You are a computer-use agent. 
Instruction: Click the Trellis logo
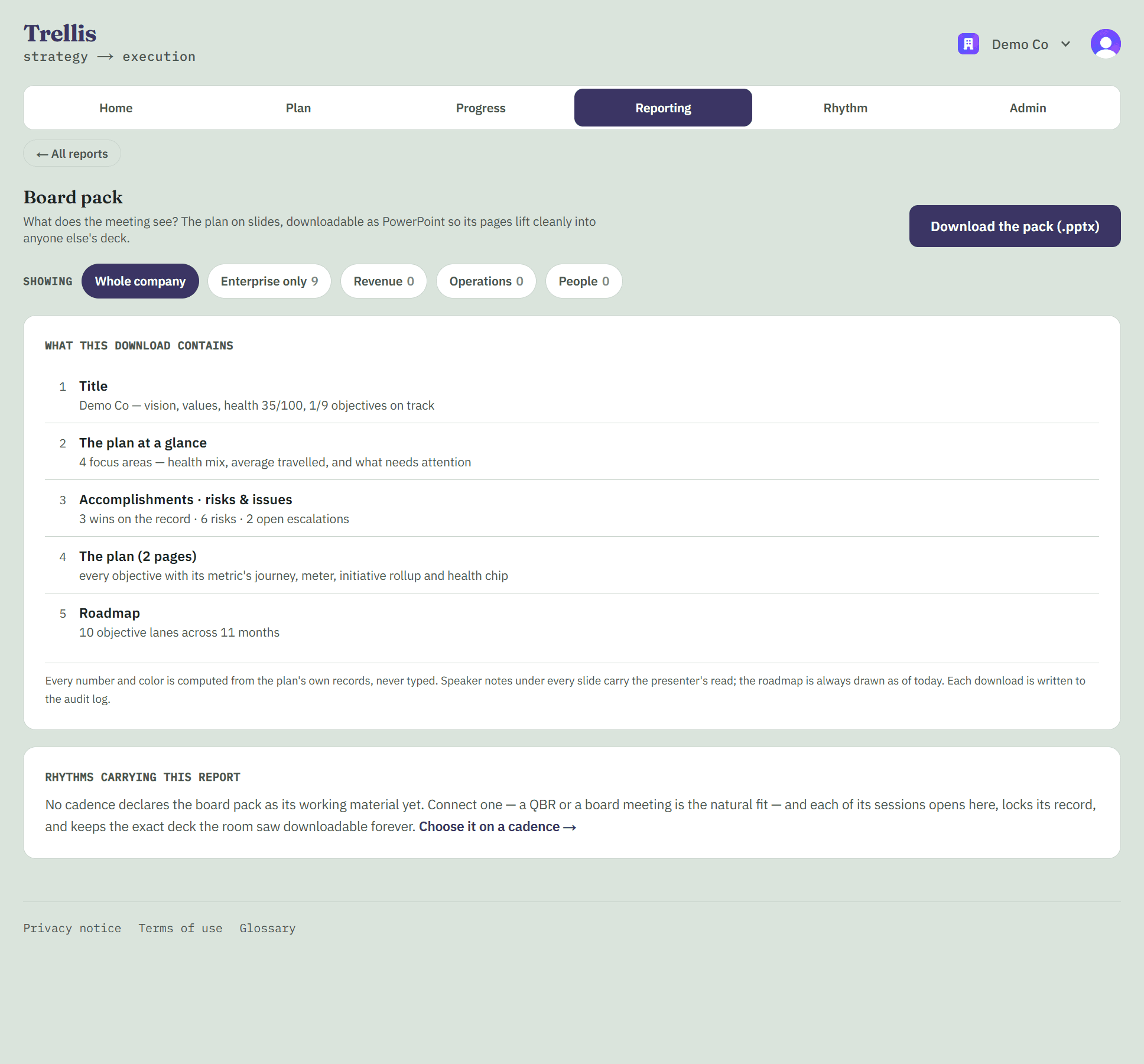pos(60,33)
